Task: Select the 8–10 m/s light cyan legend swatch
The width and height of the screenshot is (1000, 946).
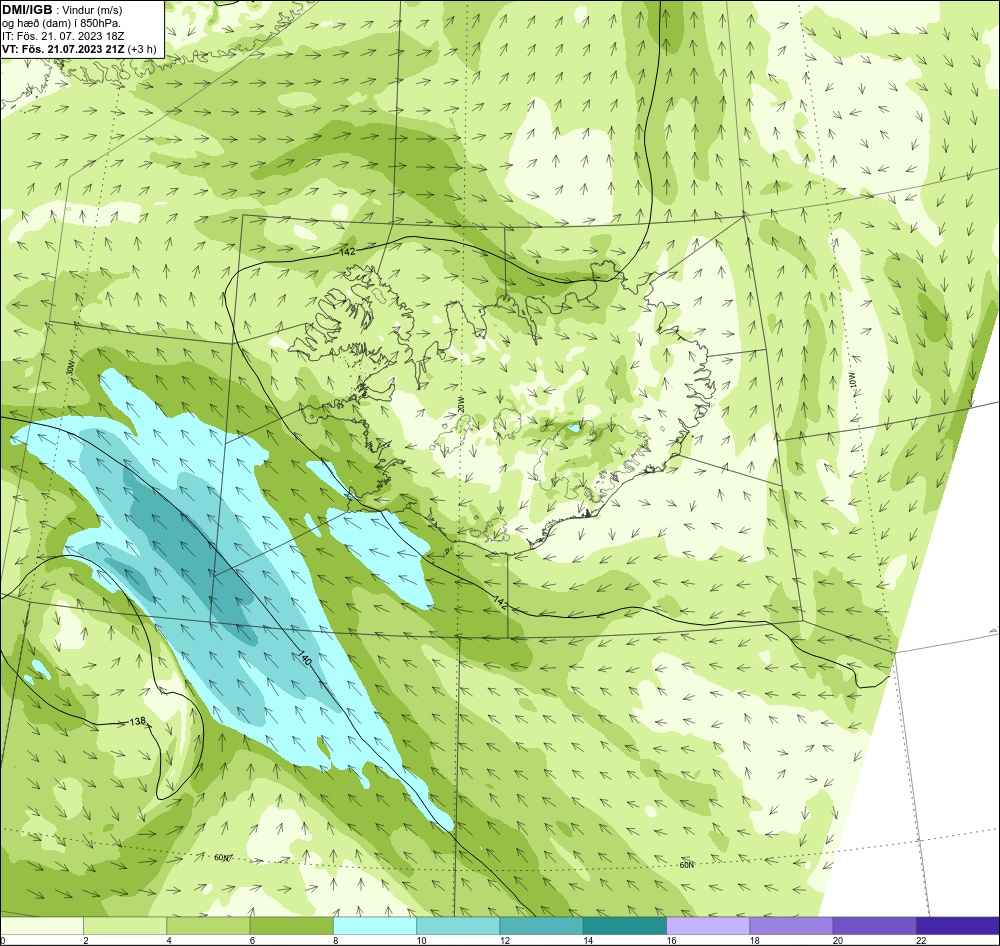Action: coord(374,926)
